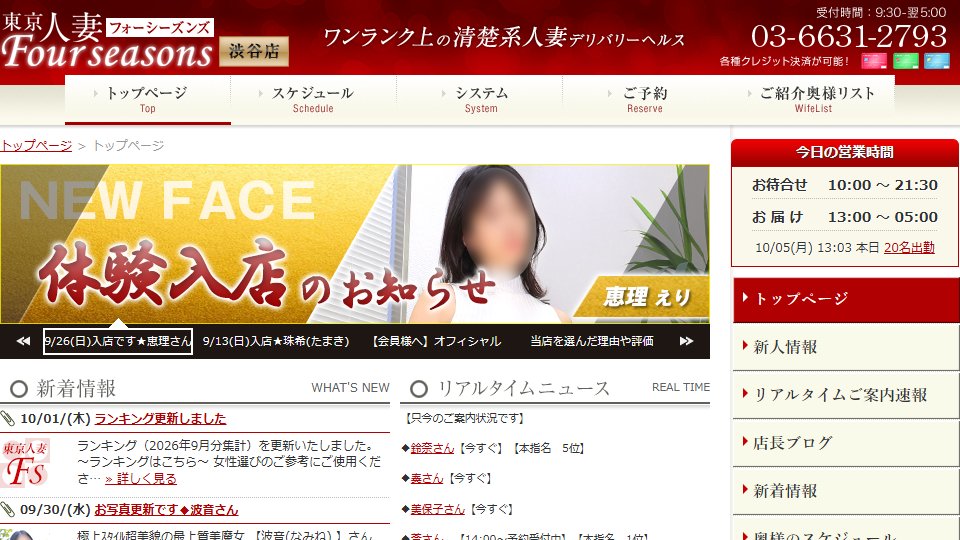Open the ご予約 Reserve tab

click(645, 100)
